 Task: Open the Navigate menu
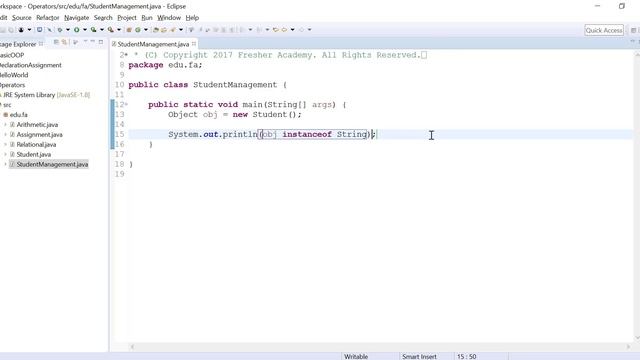click(76, 18)
